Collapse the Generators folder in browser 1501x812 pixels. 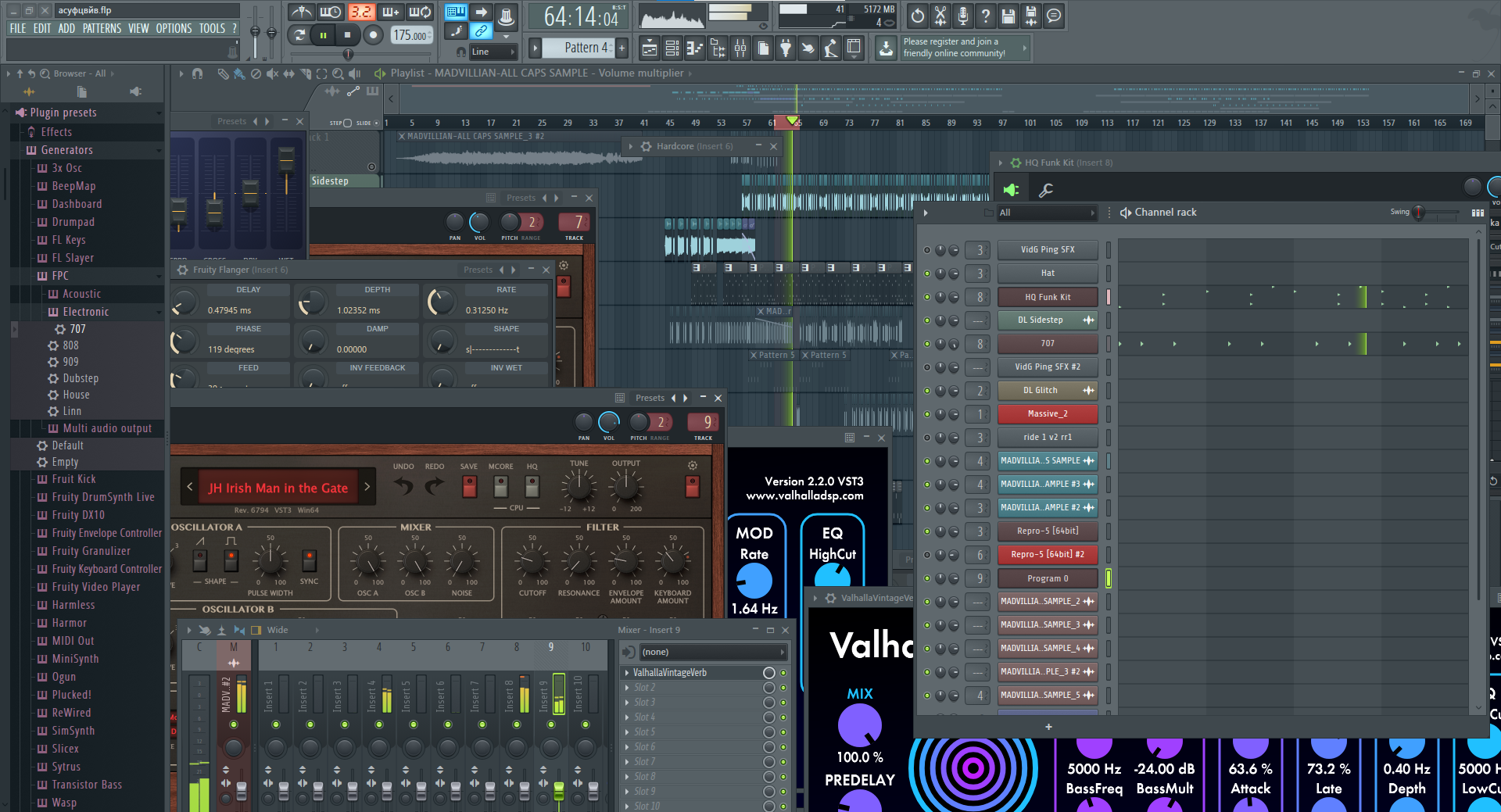[66, 150]
